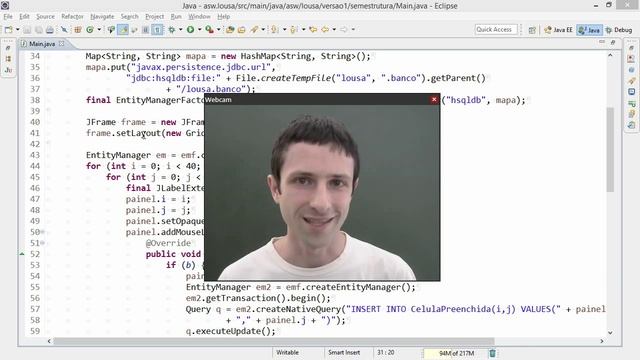Click the Forward navigation arrow icon
The height and width of the screenshot is (360, 640).
pyautogui.click(x=344, y=30)
